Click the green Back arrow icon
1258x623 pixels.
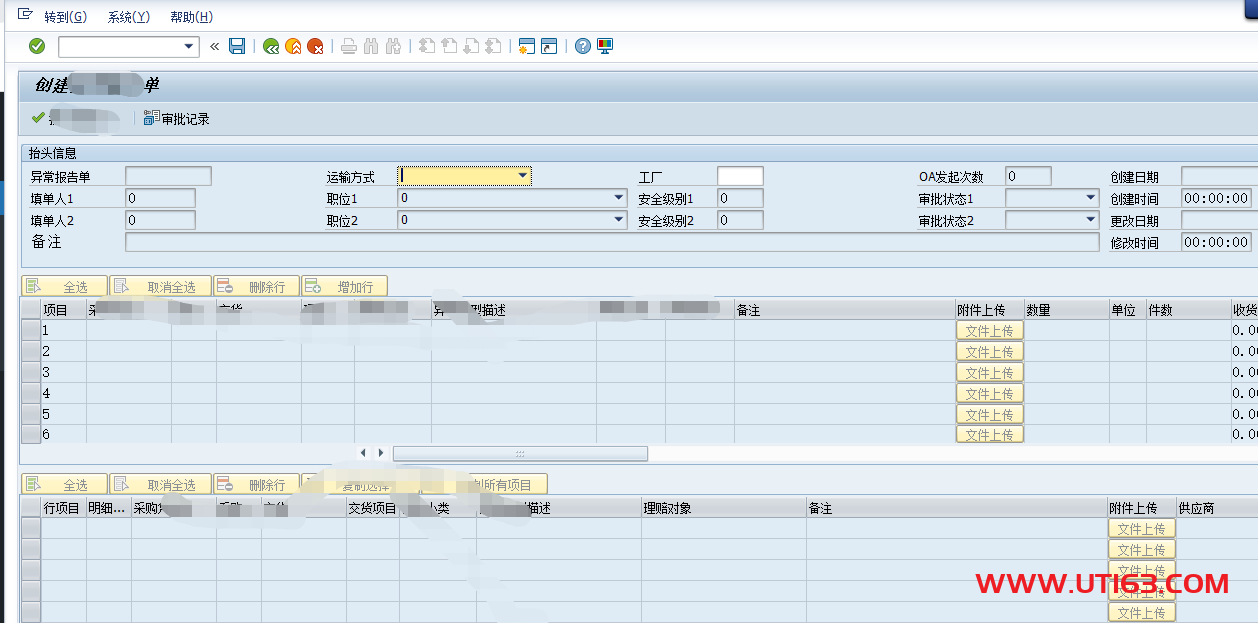[270, 46]
